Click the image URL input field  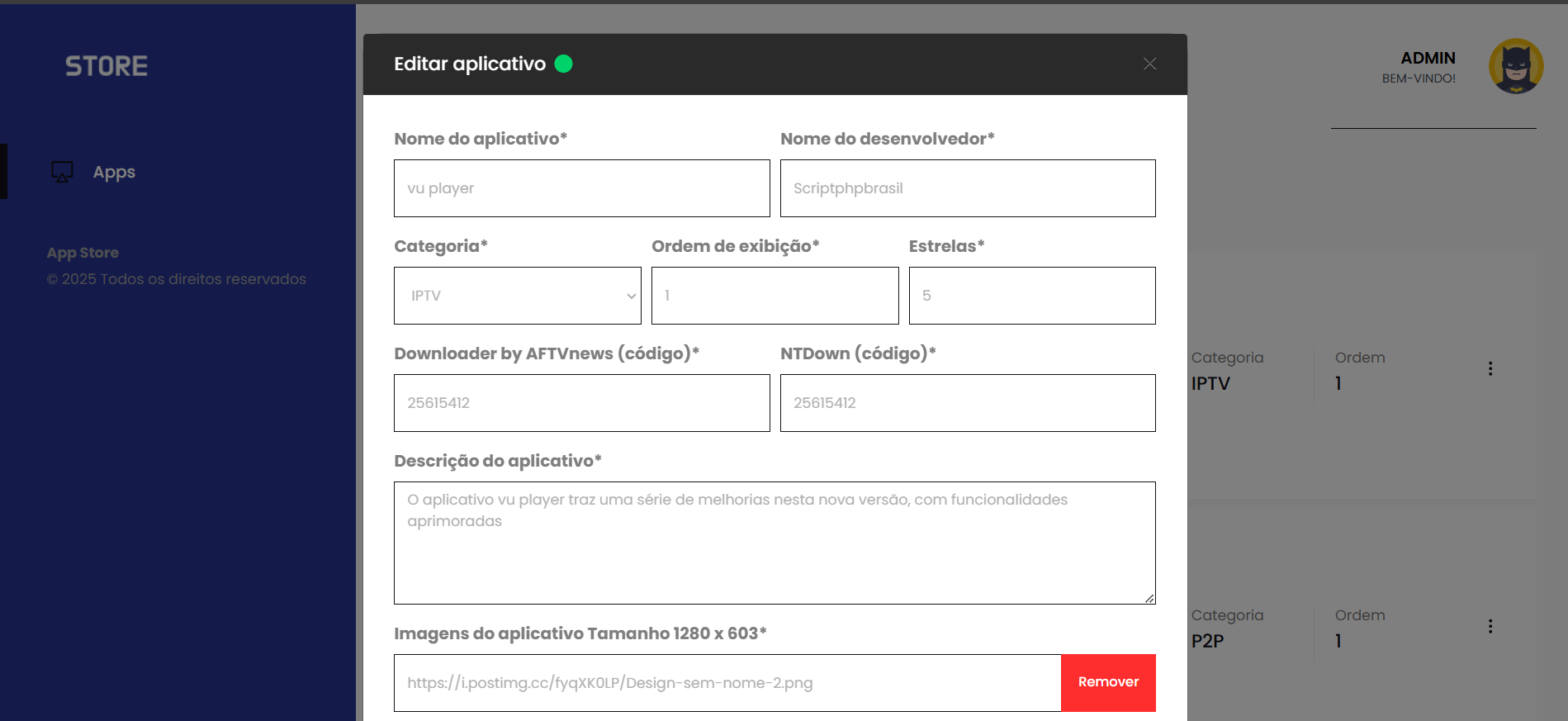pyautogui.click(x=727, y=683)
